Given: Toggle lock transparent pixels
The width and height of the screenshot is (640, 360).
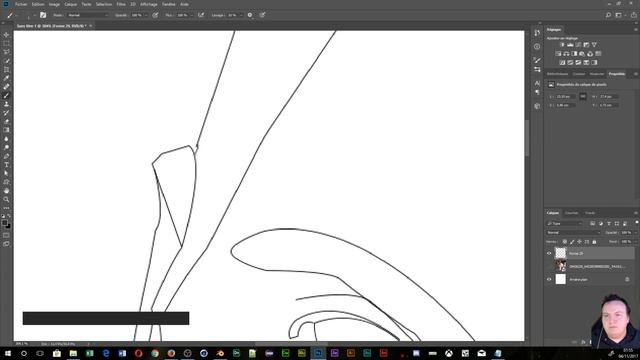Looking at the screenshot, I should point(564,242).
